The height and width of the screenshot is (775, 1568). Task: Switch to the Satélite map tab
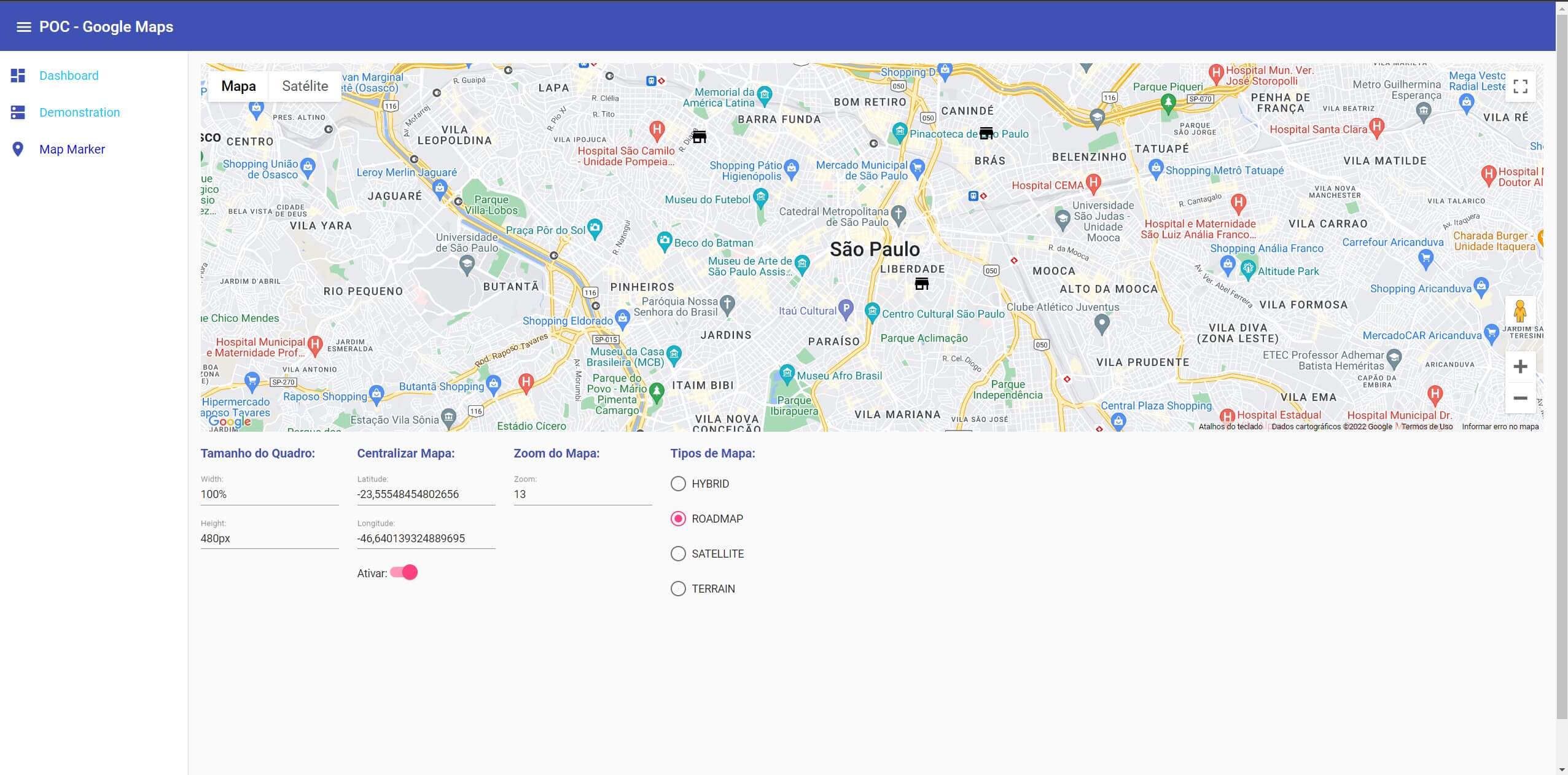pyautogui.click(x=305, y=86)
